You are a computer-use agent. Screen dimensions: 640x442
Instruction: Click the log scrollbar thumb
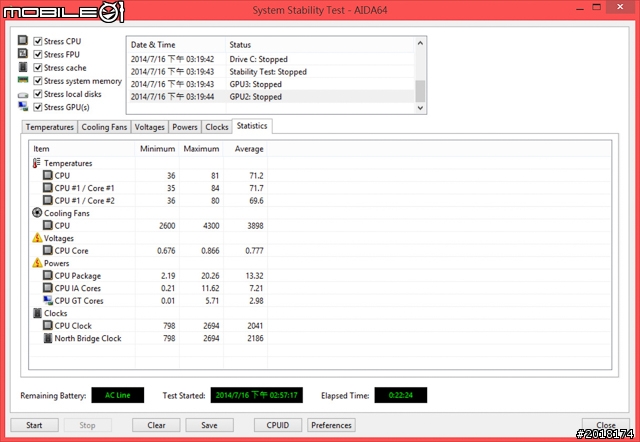click(x=420, y=91)
